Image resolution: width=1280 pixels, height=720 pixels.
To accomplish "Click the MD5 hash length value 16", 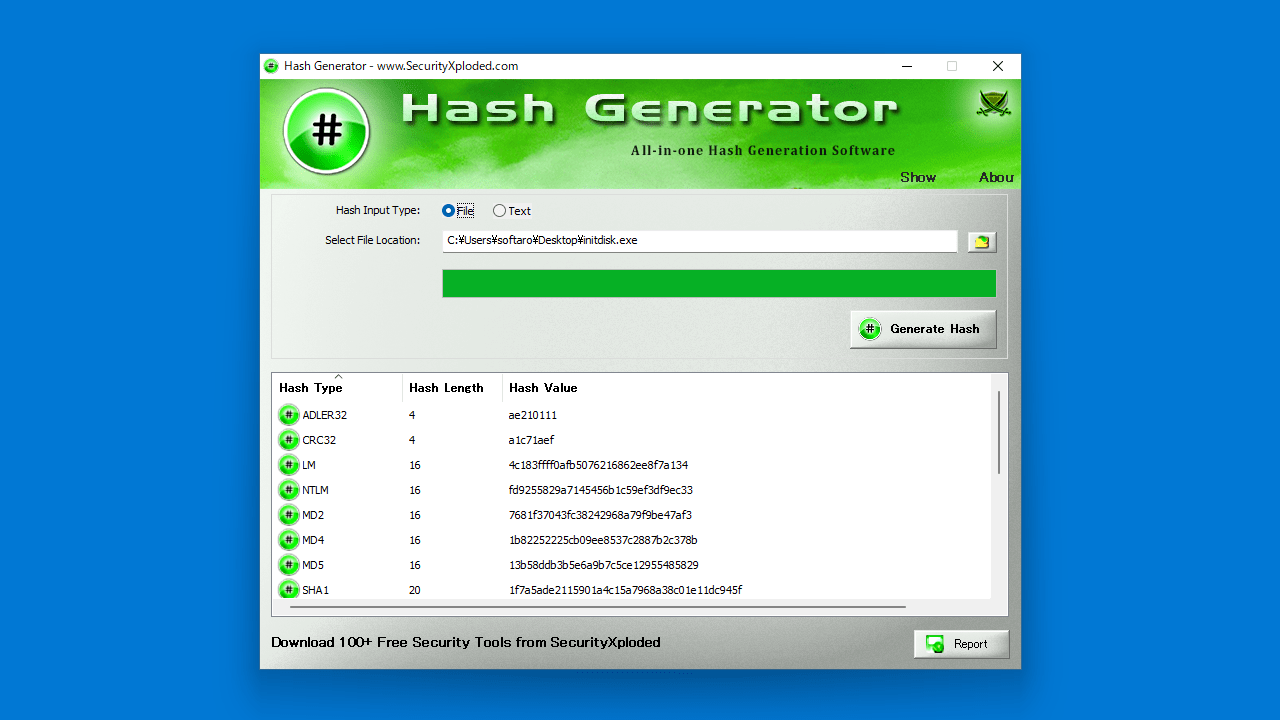I will point(415,565).
